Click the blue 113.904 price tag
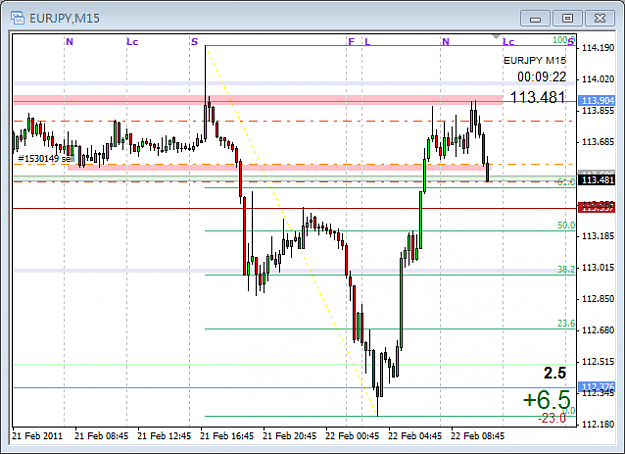Viewport: 625px width, 454px height. 598,101
